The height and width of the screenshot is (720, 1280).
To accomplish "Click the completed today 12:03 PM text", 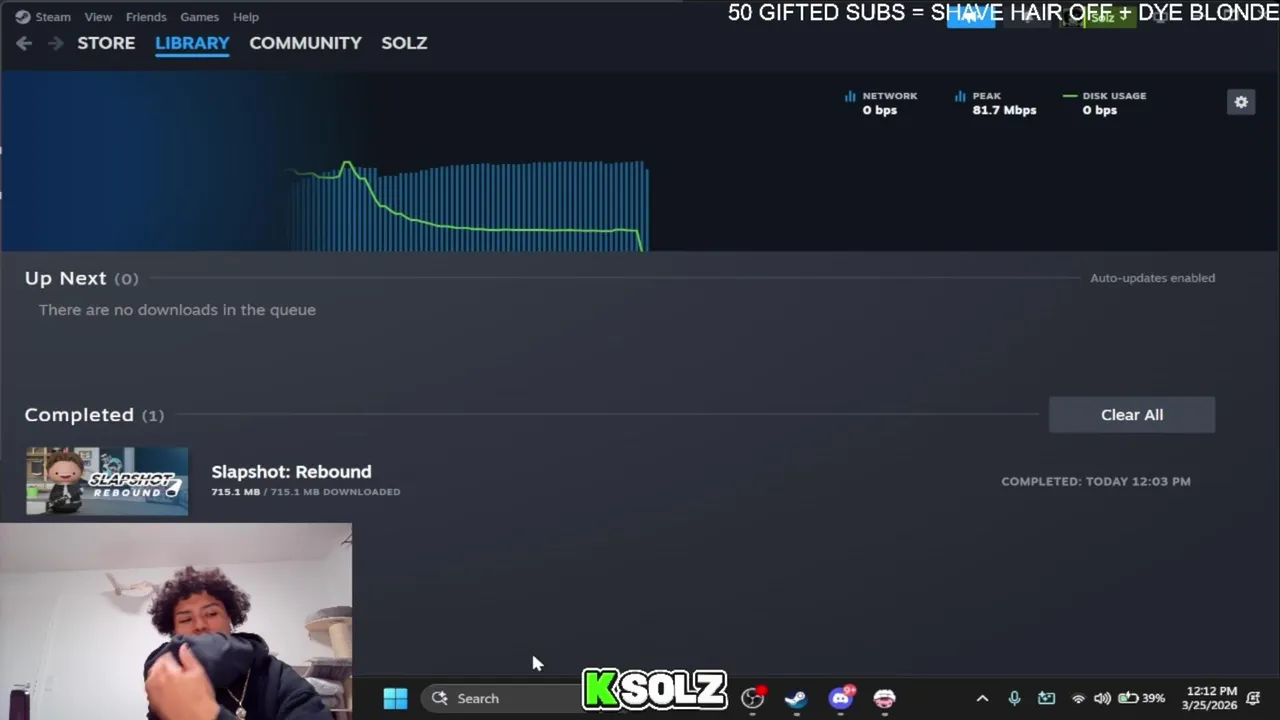I will click(1096, 481).
